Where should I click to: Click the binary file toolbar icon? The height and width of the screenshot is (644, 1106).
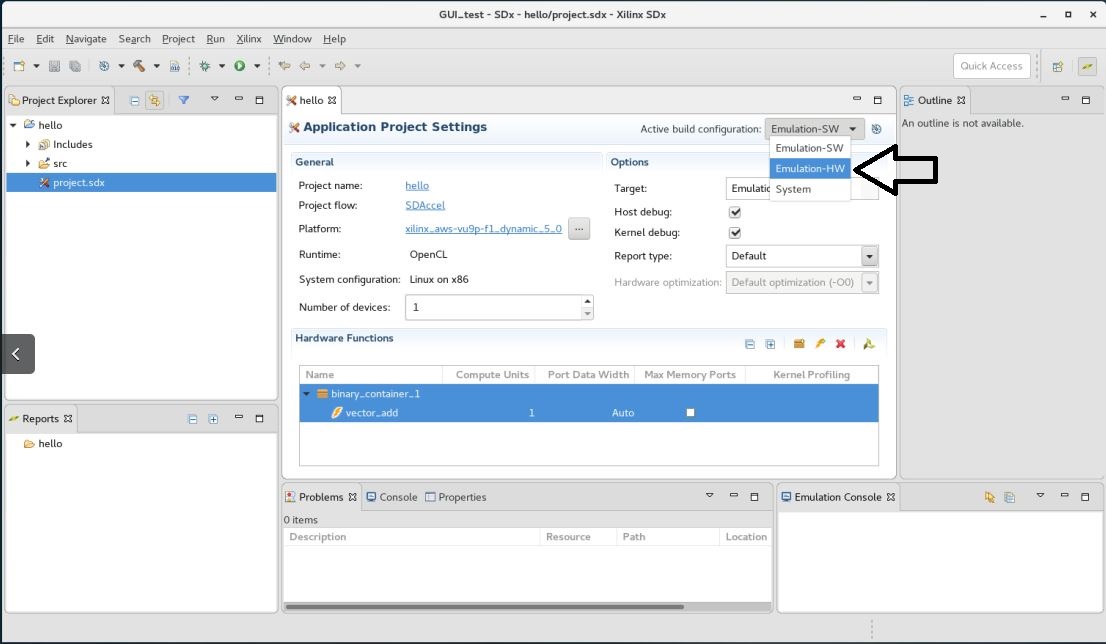tap(174, 66)
